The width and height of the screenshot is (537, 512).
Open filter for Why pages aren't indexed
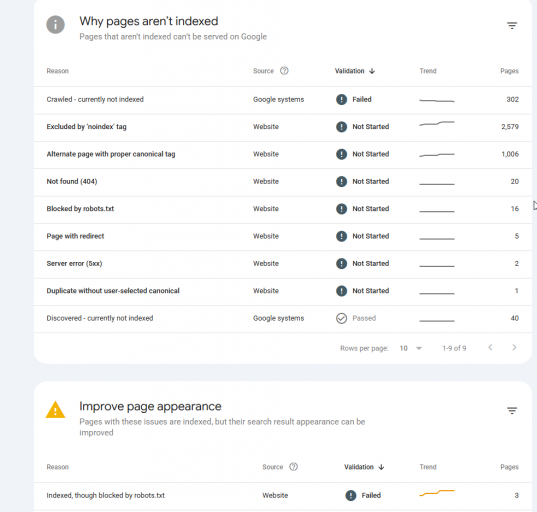tap(512, 25)
